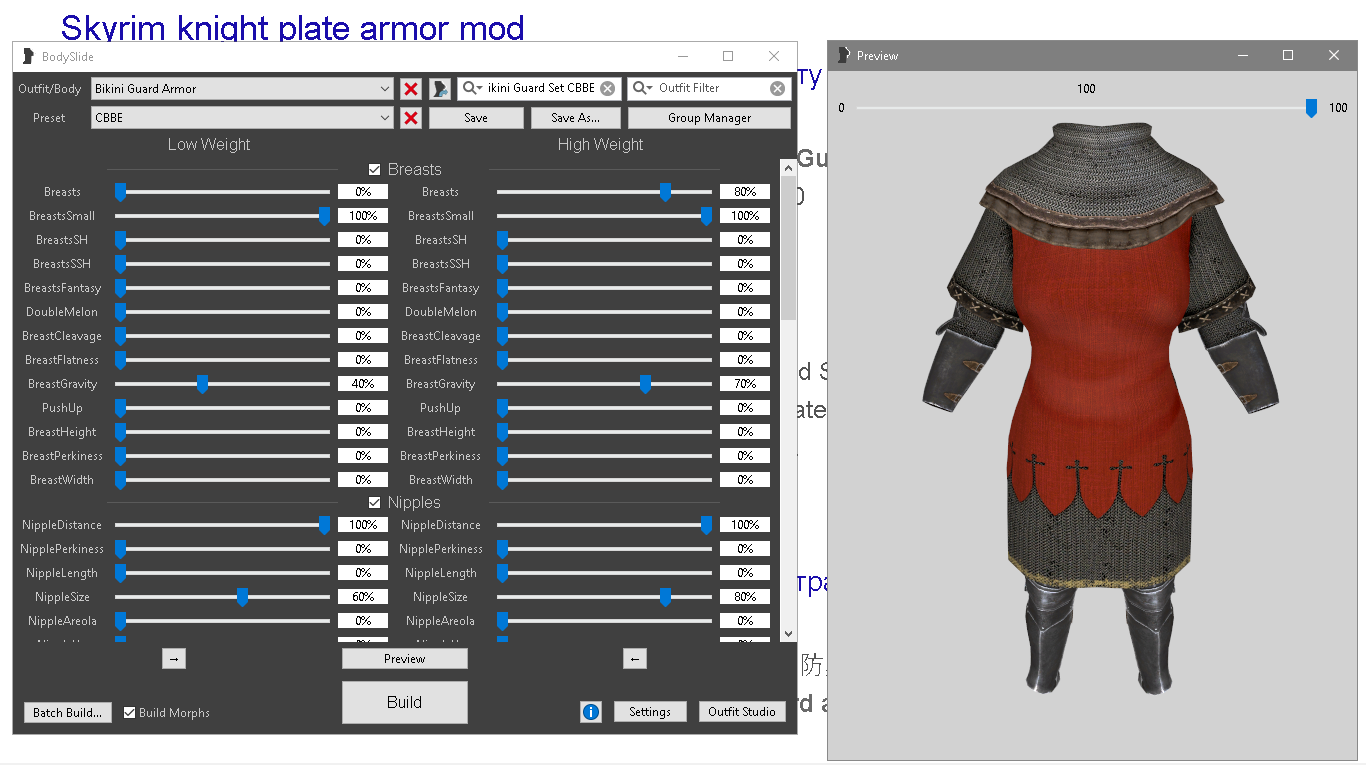
Task: Open the Group Manager
Action: pos(709,118)
